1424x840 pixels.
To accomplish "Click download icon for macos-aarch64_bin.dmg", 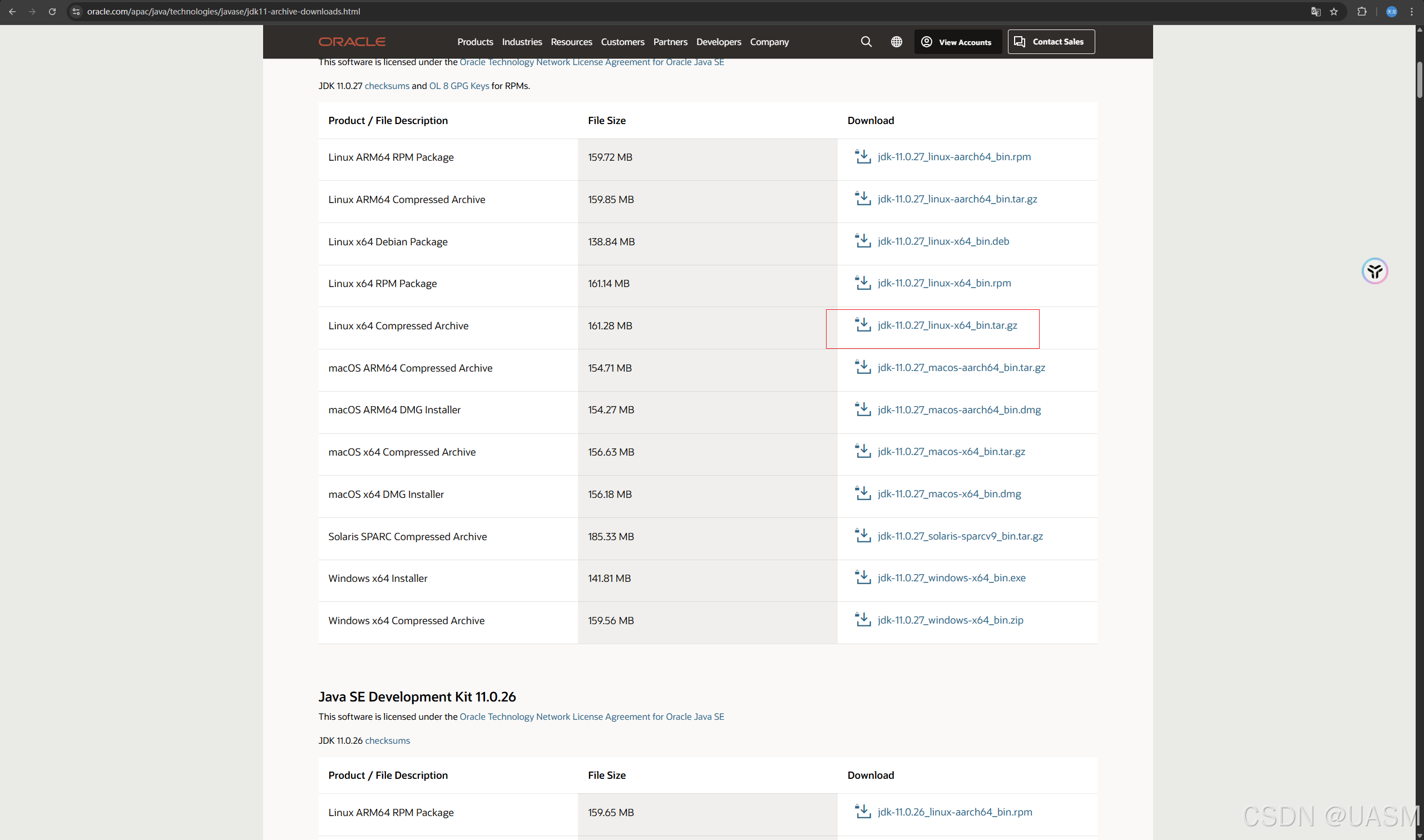I will click(x=863, y=409).
